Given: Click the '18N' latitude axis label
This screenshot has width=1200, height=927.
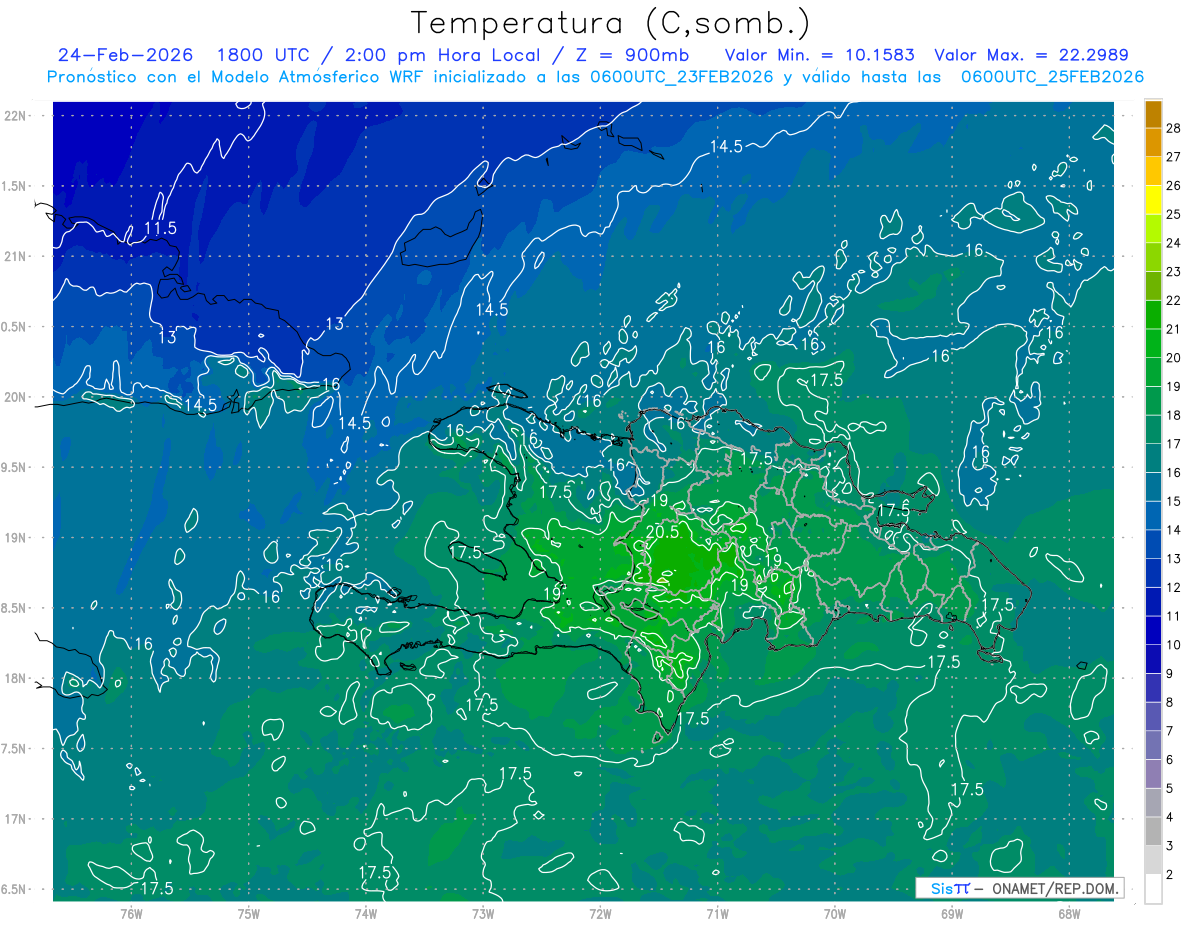Looking at the screenshot, I should [x=14, y=678].
